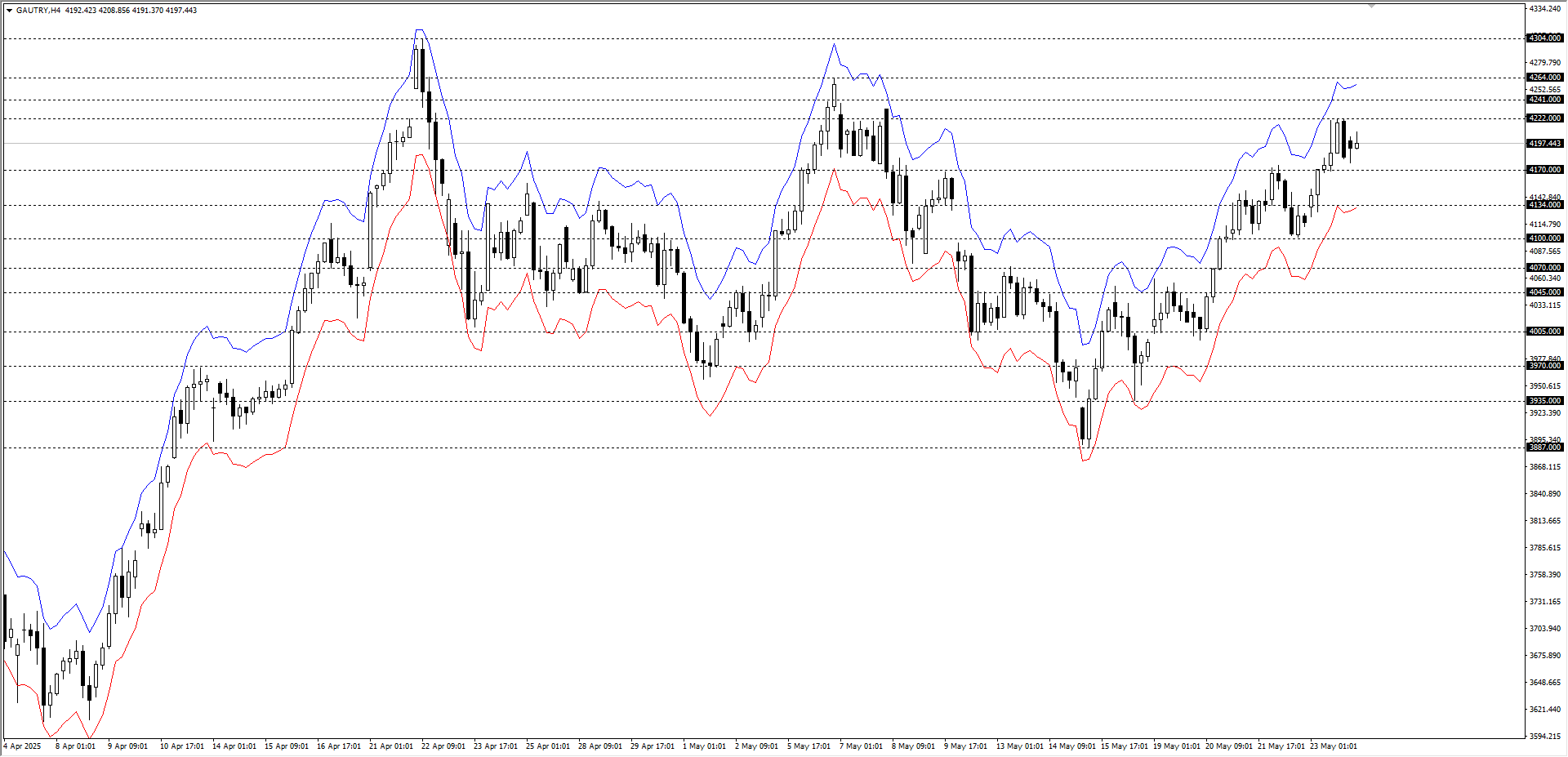The width and height of the screenshot is (1568, 757).
Task: Click the 23 Apr 17:01 time axis label
Action: pos(496,746)
